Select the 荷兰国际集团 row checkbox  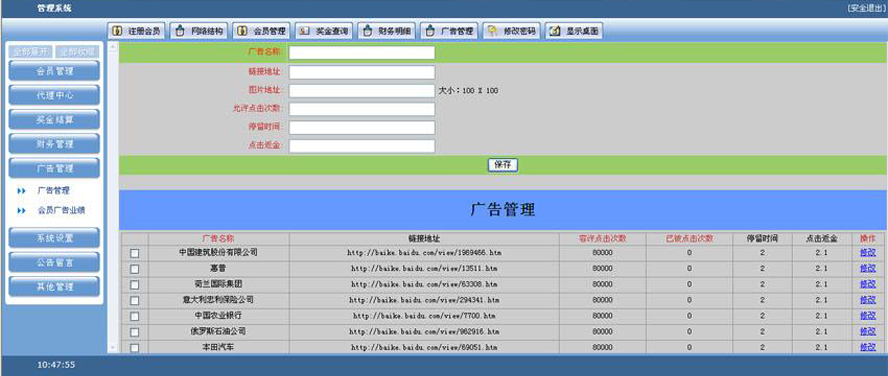pyautogui.click(x=135, y=285)
